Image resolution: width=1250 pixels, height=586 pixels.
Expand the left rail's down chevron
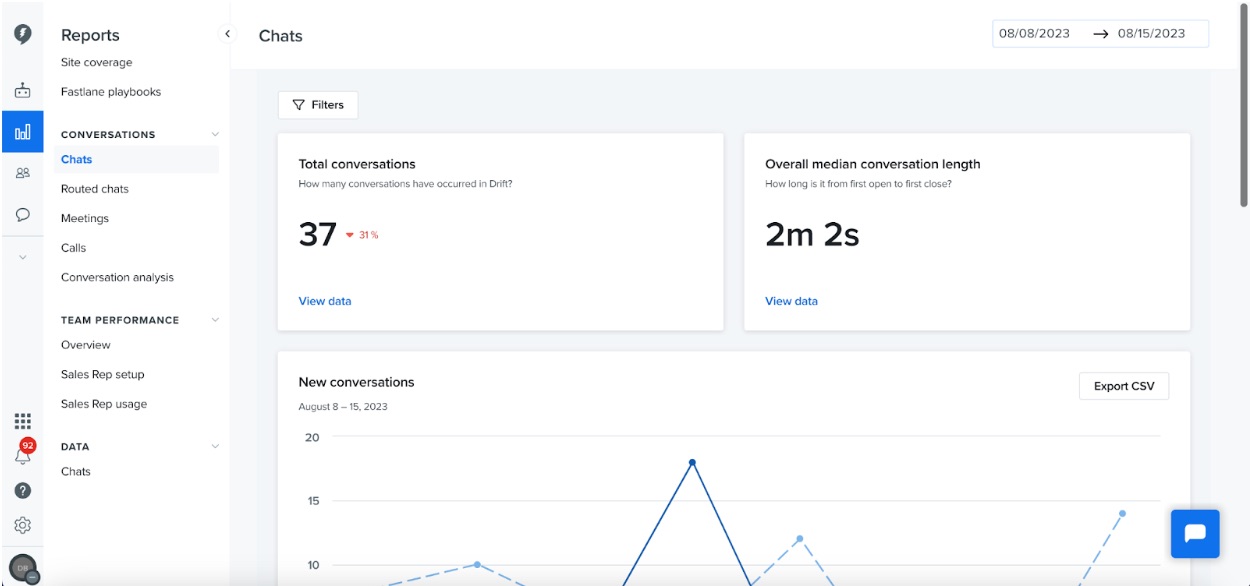tap(22, 257)
